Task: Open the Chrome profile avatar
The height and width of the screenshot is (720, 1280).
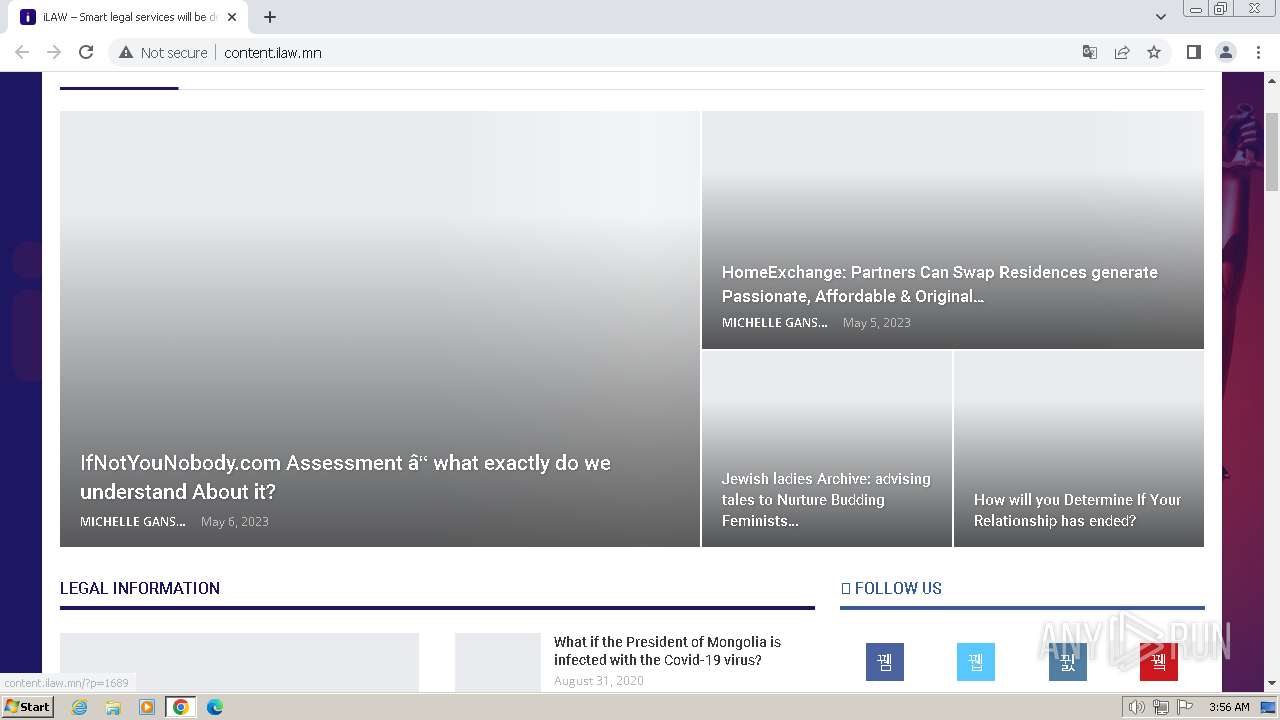Action: [1226, 52]
